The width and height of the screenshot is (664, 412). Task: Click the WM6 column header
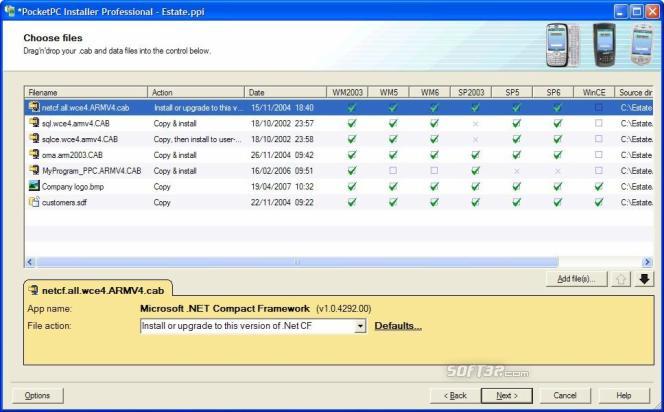pos(429,92)
